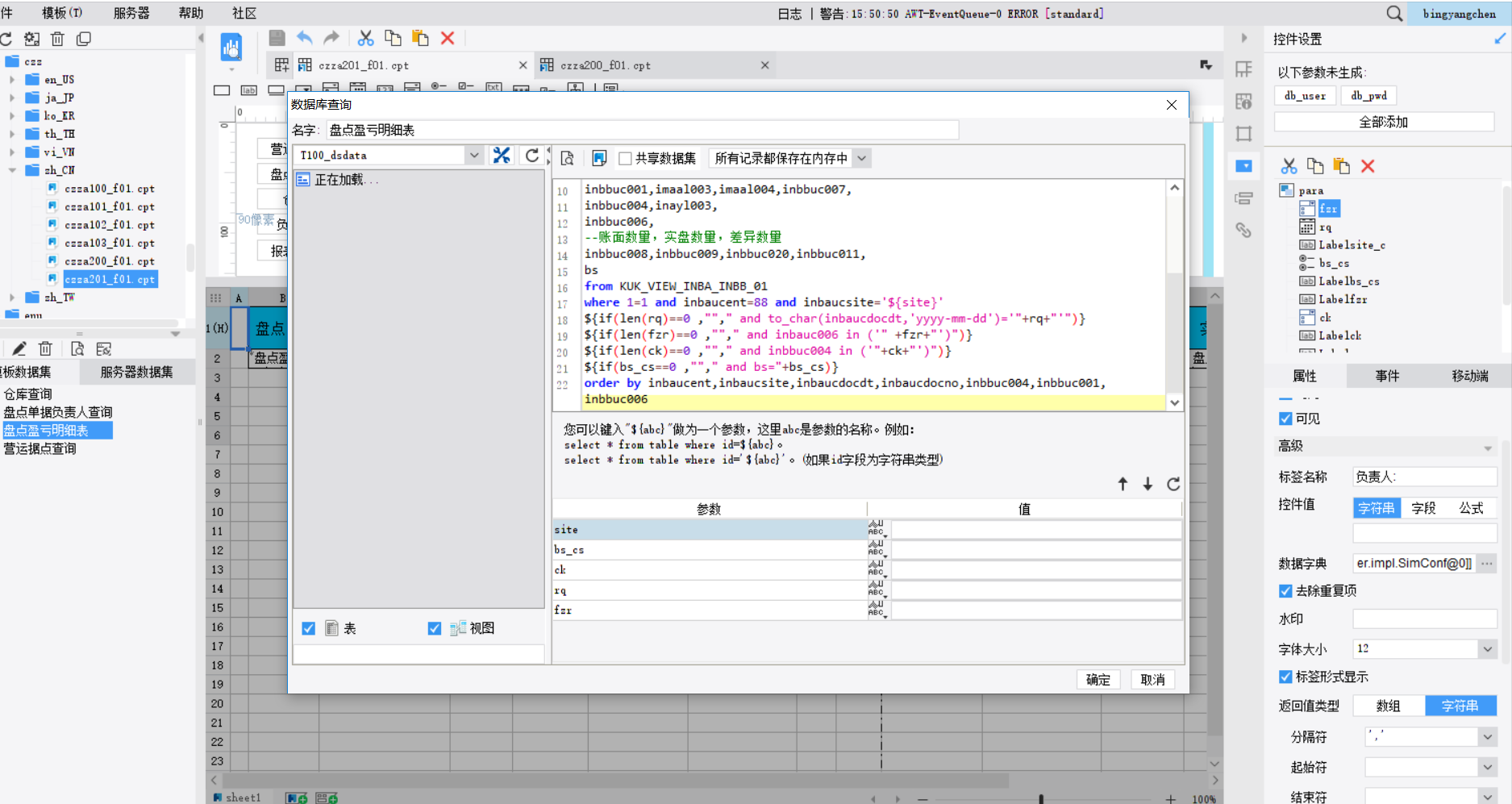1512x804 pixels.
Task: Select 数组 return value type
Action: pos(1389,706)
